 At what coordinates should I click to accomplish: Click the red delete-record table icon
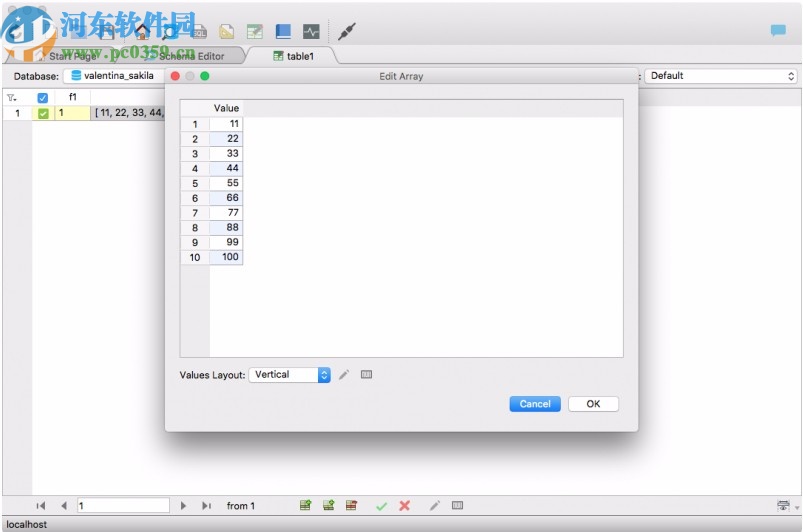(x=351, y=505)
